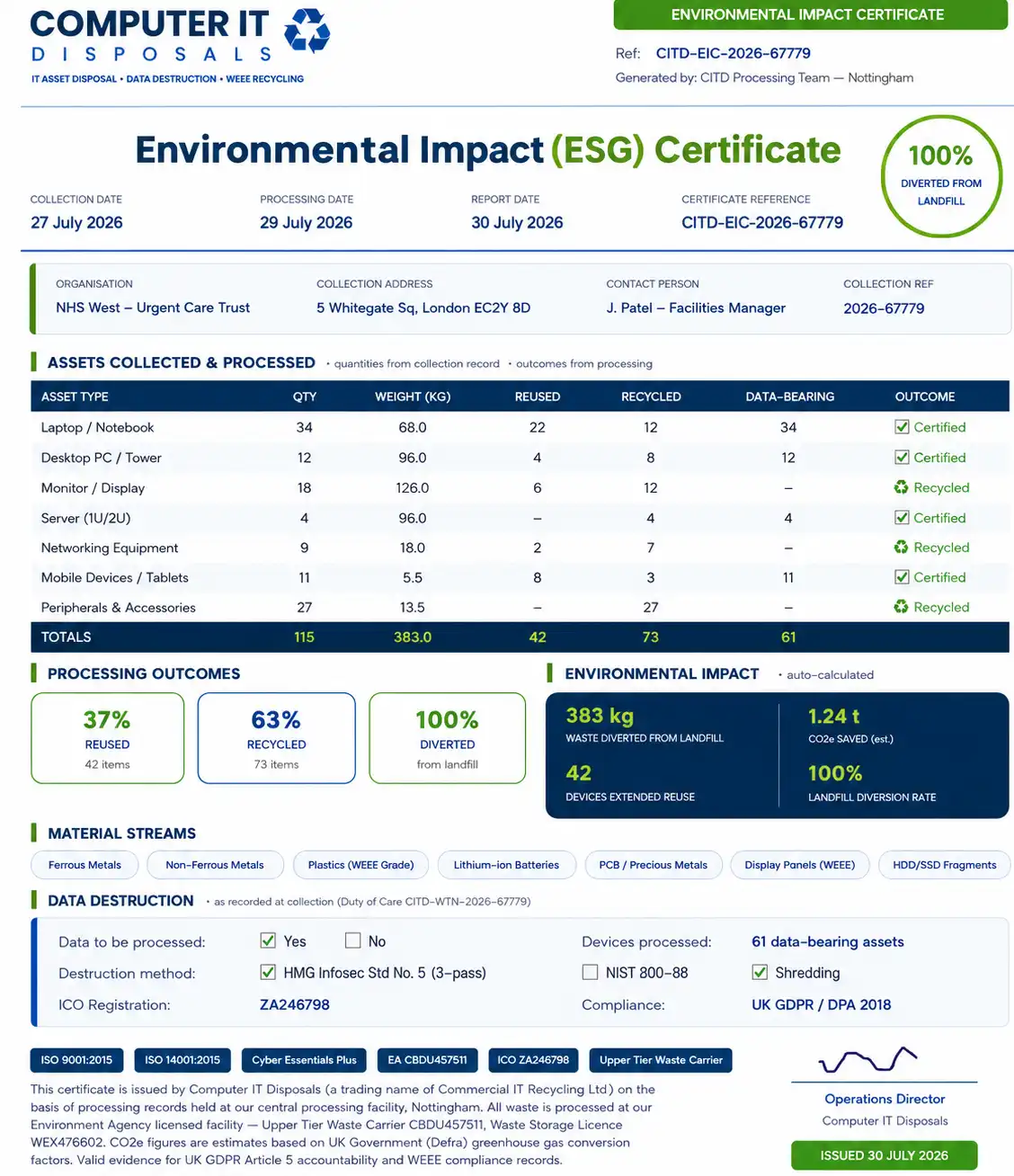Click the 63% Recycled outcome card
Viewport: 1014px width, 1176px height.
[276, 738]
